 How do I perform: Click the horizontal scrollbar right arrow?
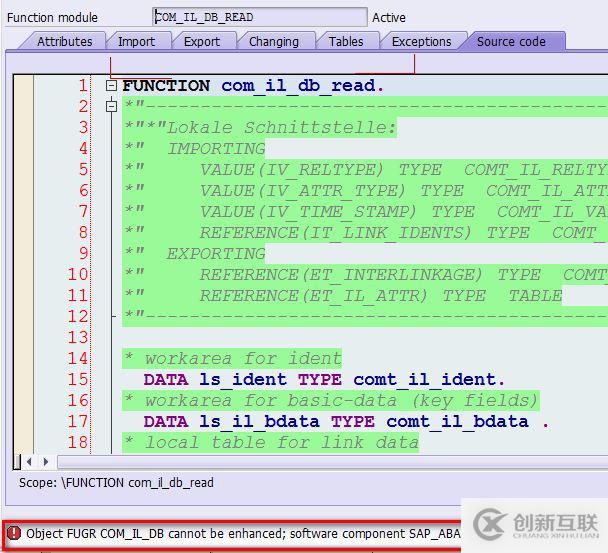tap(46, 462)
